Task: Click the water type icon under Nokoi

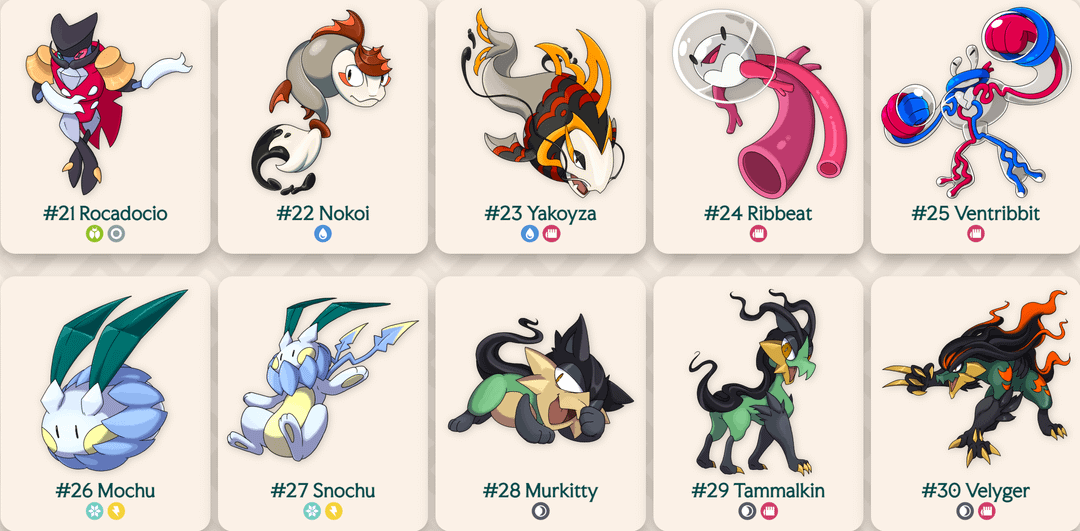Action: [323, 234]
